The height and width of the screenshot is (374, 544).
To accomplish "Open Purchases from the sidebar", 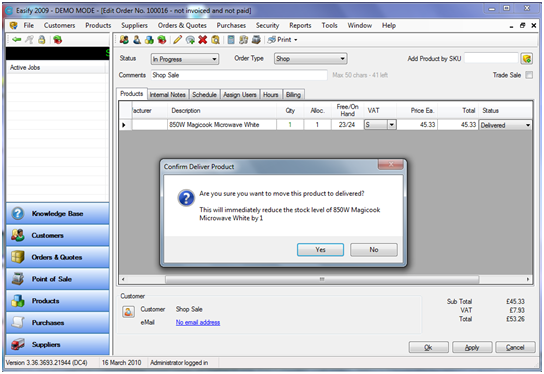I will 58,323.
